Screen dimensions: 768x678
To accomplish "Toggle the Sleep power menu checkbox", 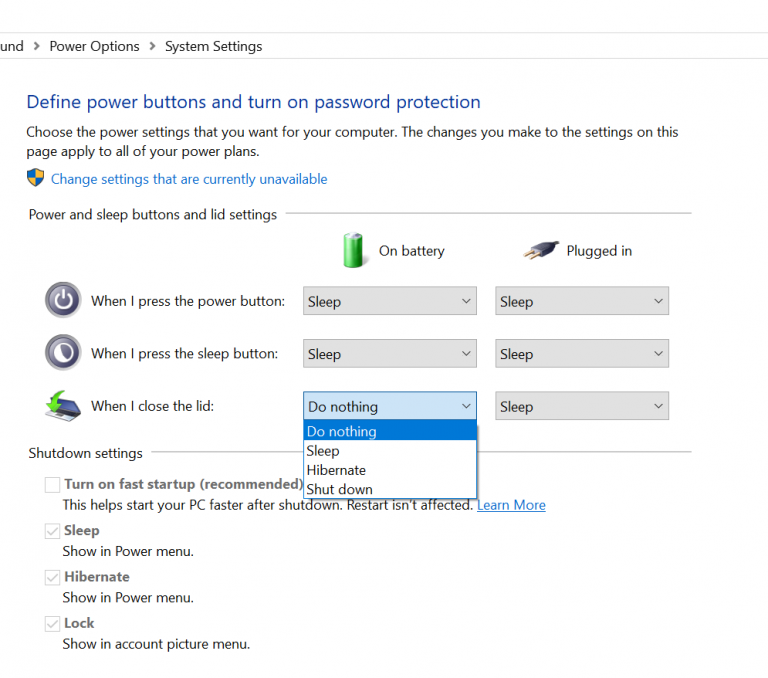I will click(52, 531).
